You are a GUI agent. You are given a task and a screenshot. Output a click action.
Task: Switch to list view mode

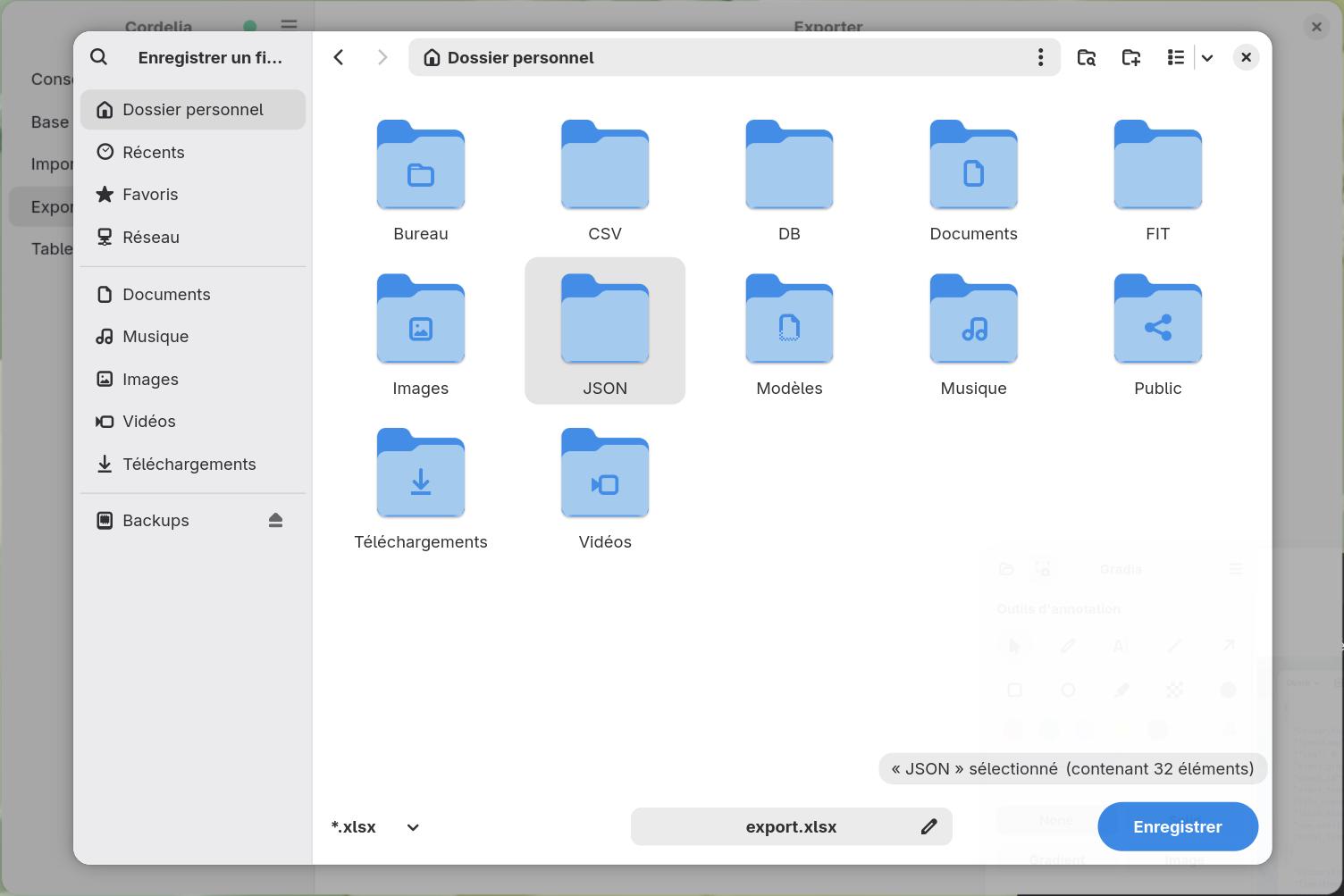(1176, 57)
